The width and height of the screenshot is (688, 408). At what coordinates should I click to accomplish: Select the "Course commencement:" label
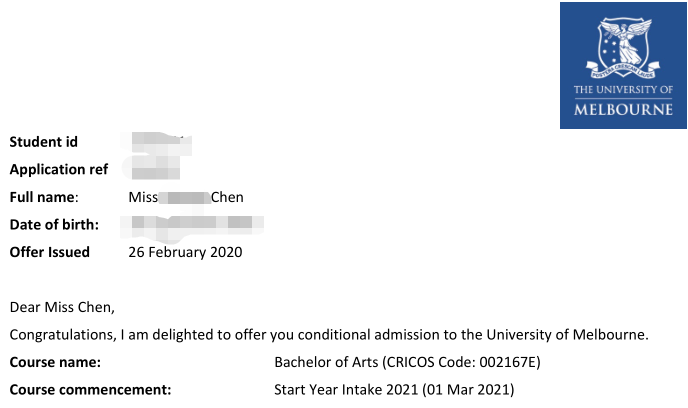(x=90, y=389)
